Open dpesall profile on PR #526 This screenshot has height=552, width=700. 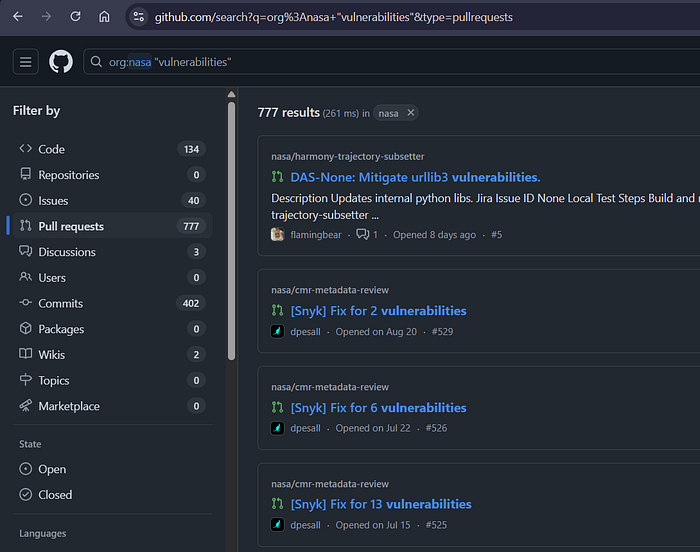tap(305, 428)
